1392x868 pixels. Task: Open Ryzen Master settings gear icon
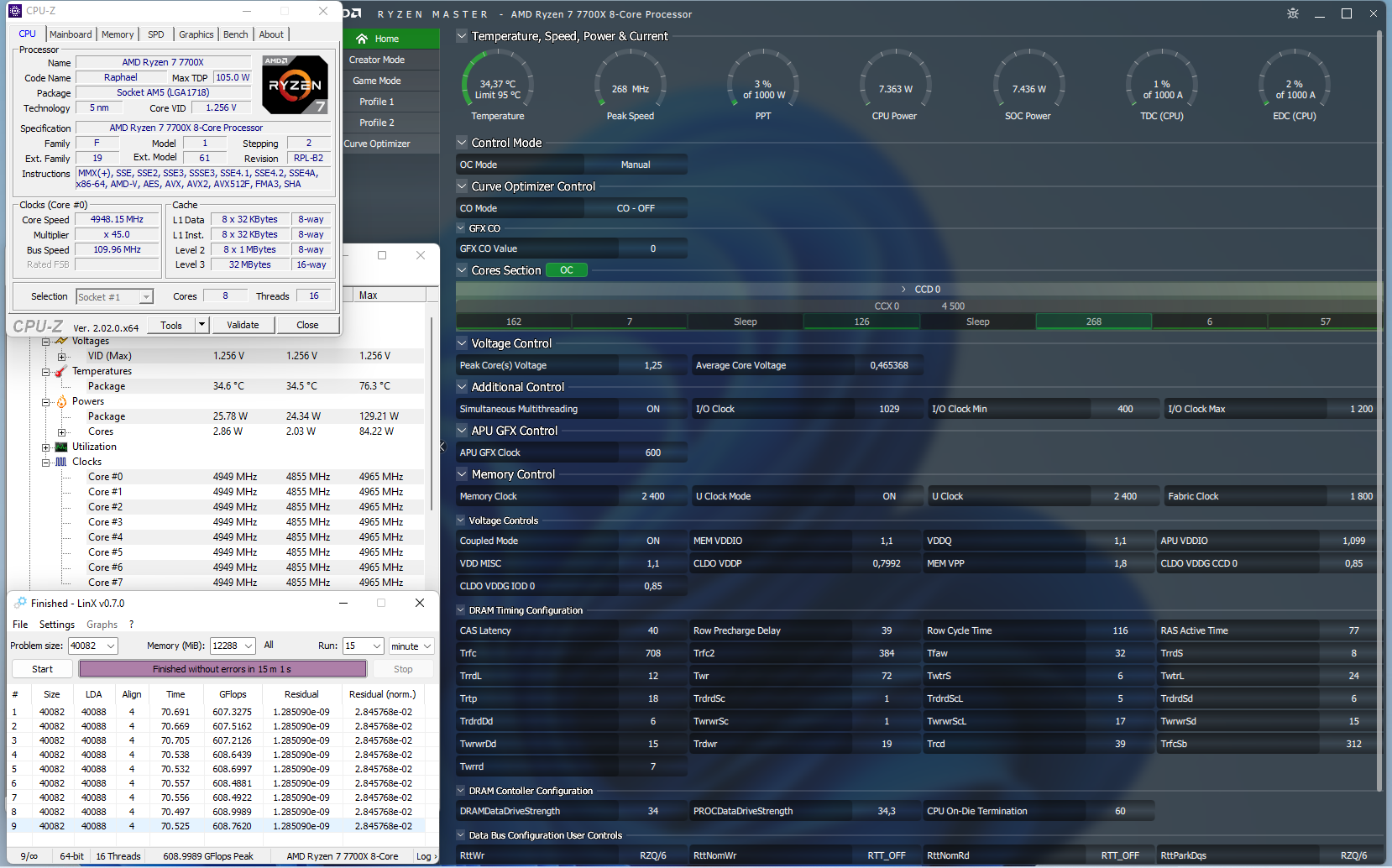1293,13
